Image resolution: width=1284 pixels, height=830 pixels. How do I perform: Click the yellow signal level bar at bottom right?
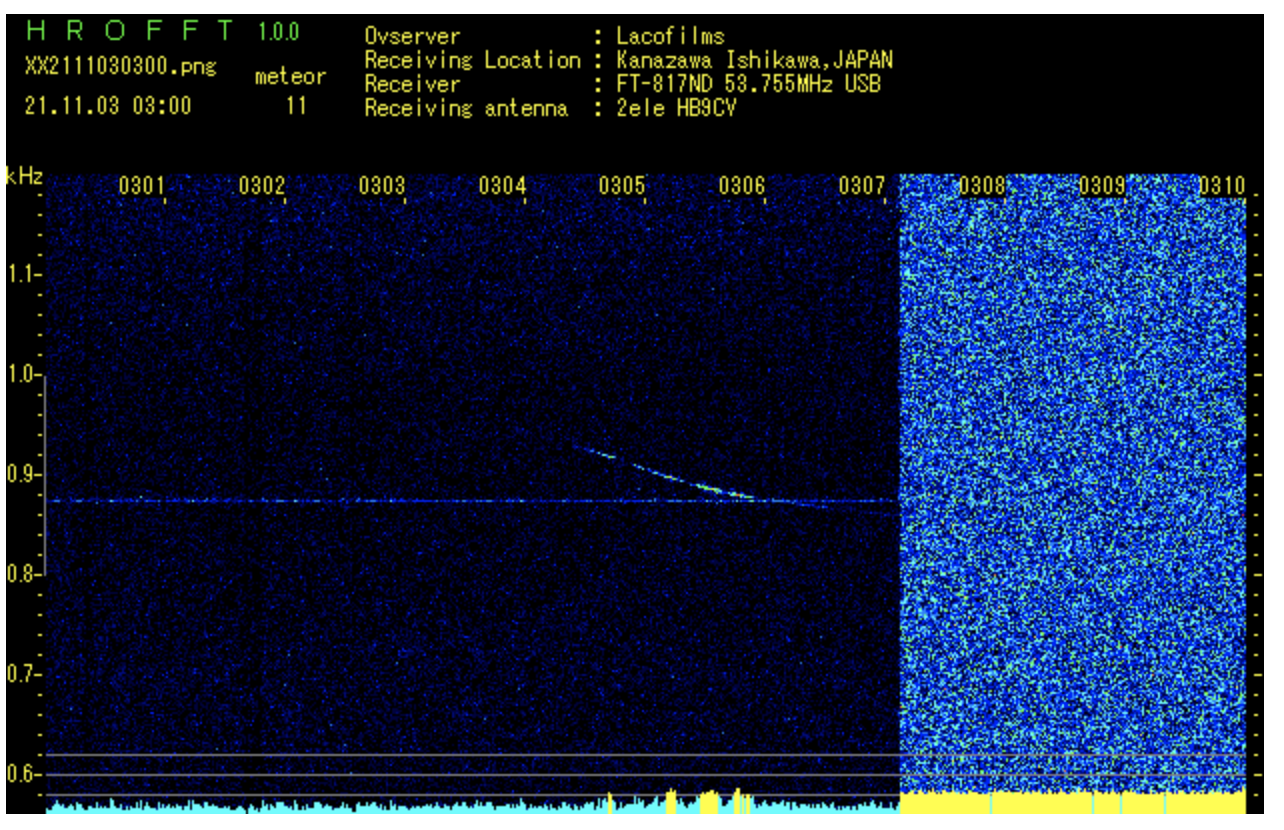(x=1072, y=802)
